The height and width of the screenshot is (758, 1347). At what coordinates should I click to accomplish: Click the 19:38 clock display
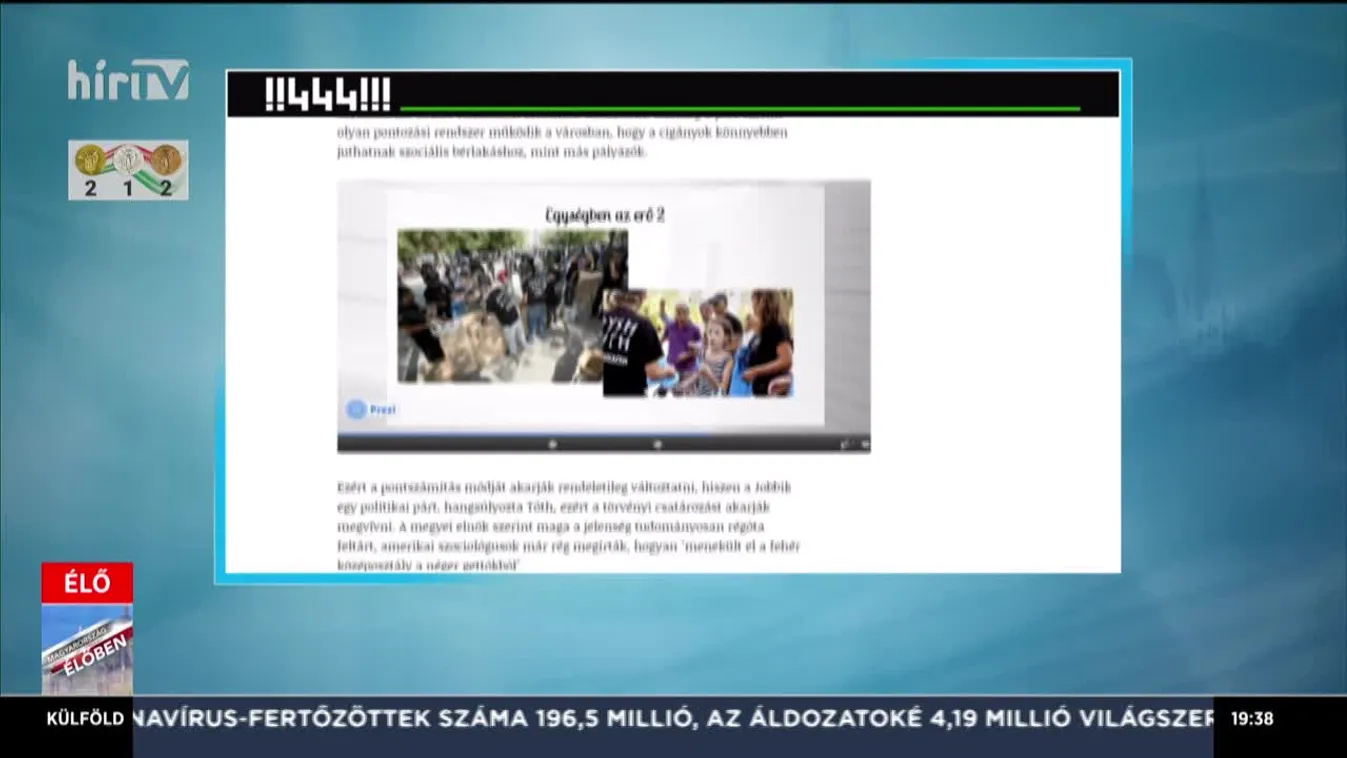click(1251, 719)
